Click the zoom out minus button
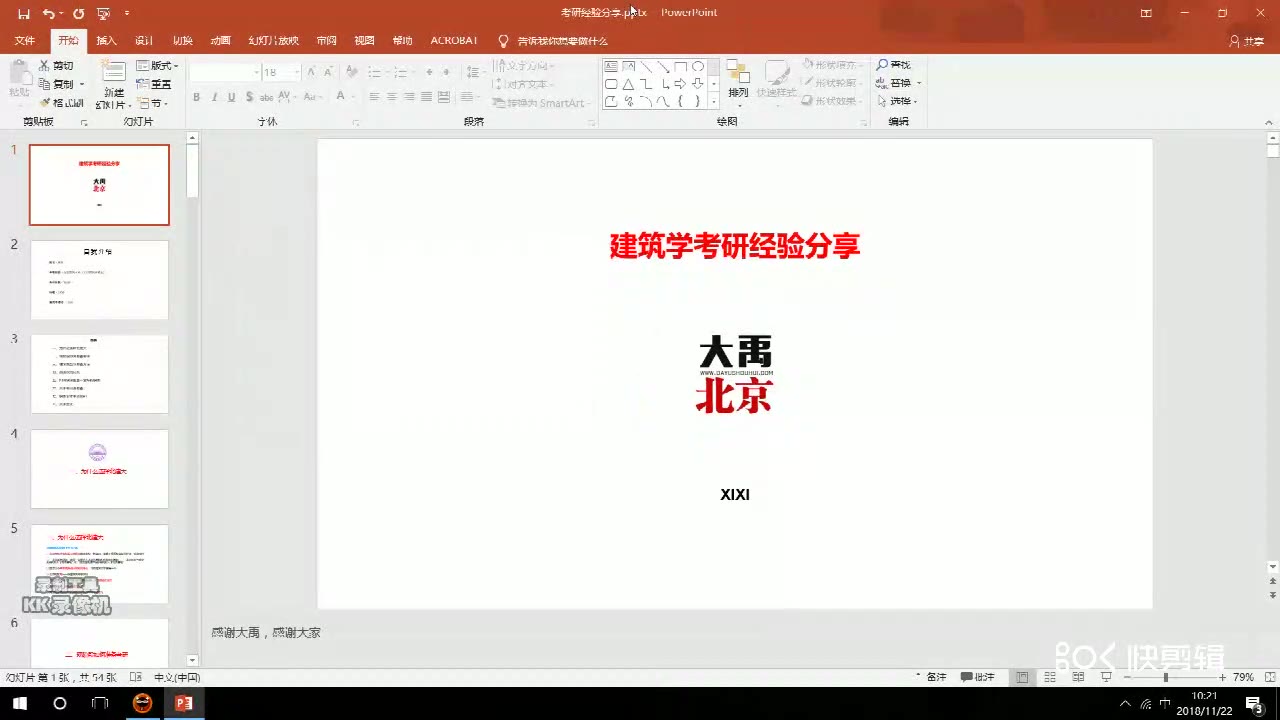The height and width of the screenshot is (720, 1280). (1127, 677)
